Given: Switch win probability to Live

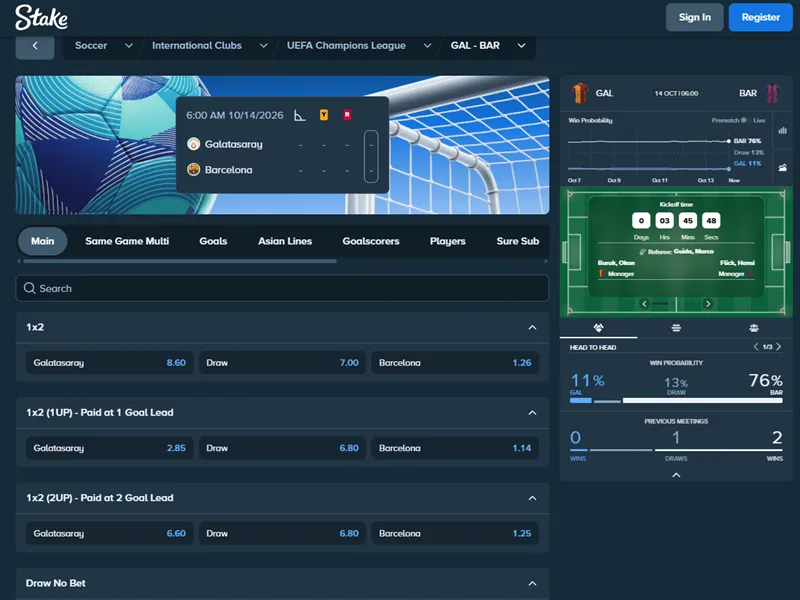Looking at the screenshot, I should [x=759, y=120].
